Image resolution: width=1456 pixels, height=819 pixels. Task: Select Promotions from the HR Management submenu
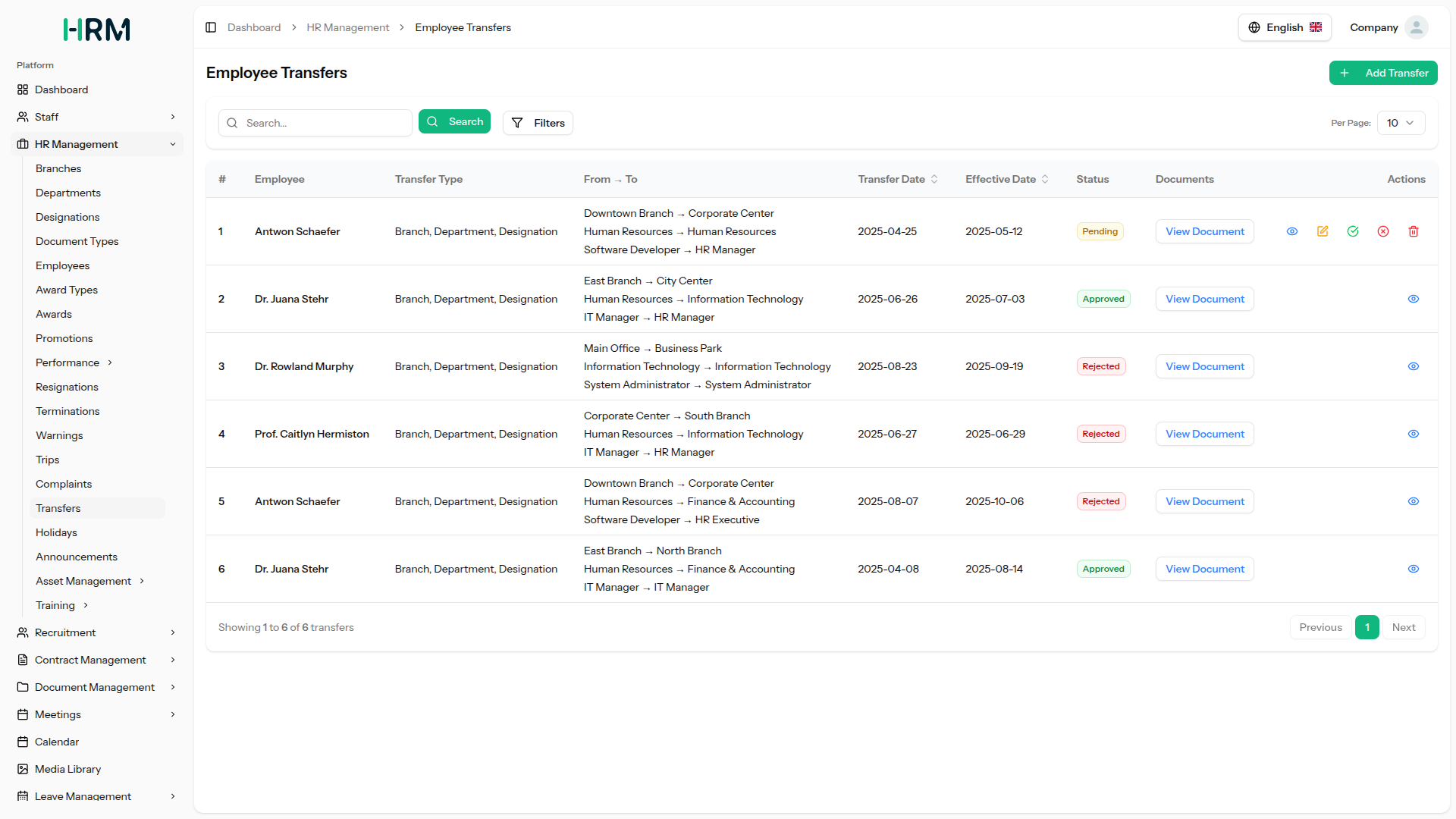pyautogui.click(x=64, y=338)
